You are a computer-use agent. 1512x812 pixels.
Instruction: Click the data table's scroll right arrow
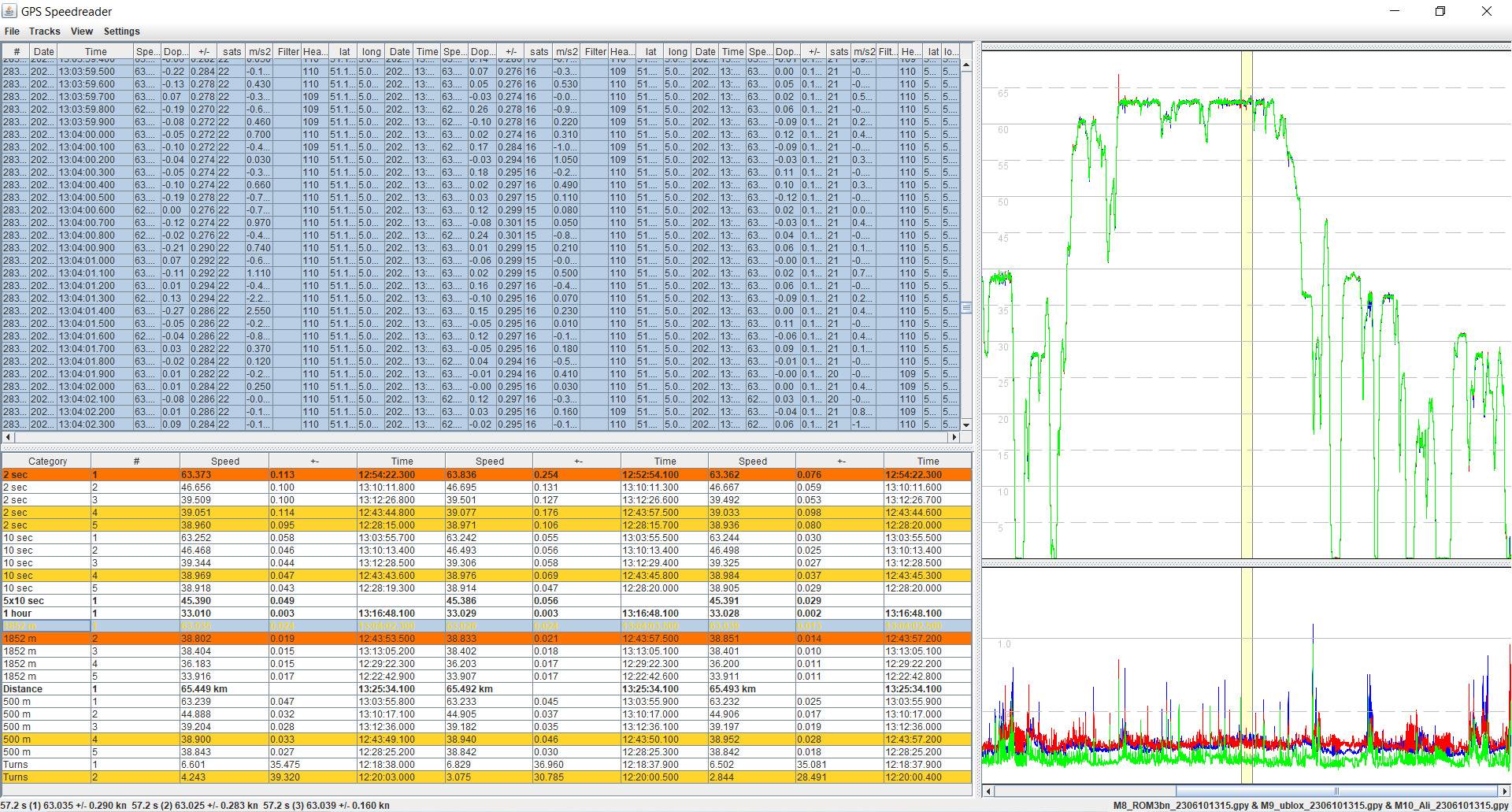click(954, 437)
